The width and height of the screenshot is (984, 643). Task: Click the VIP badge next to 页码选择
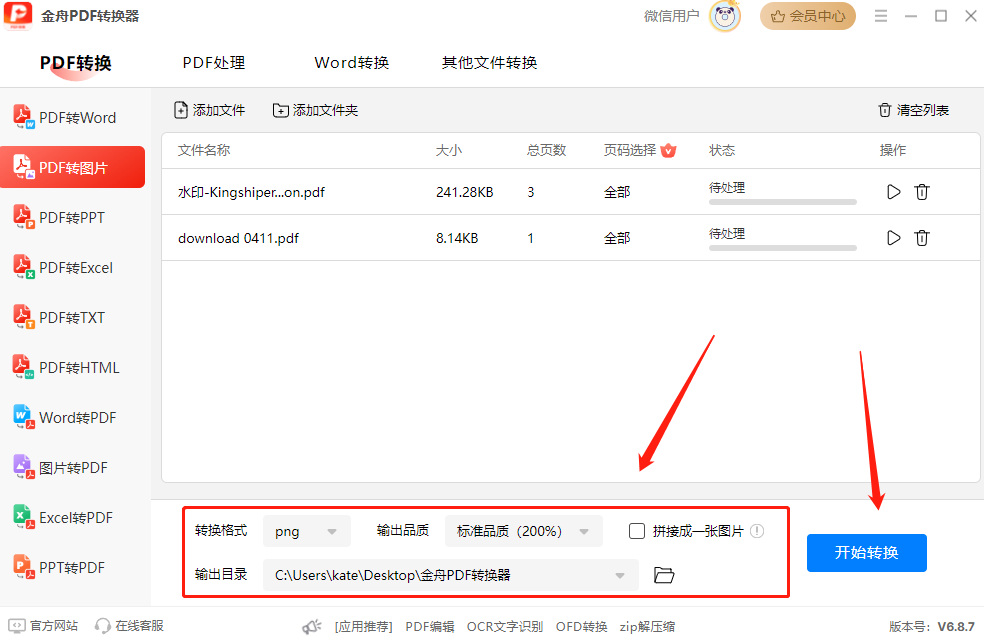[668, 151]
